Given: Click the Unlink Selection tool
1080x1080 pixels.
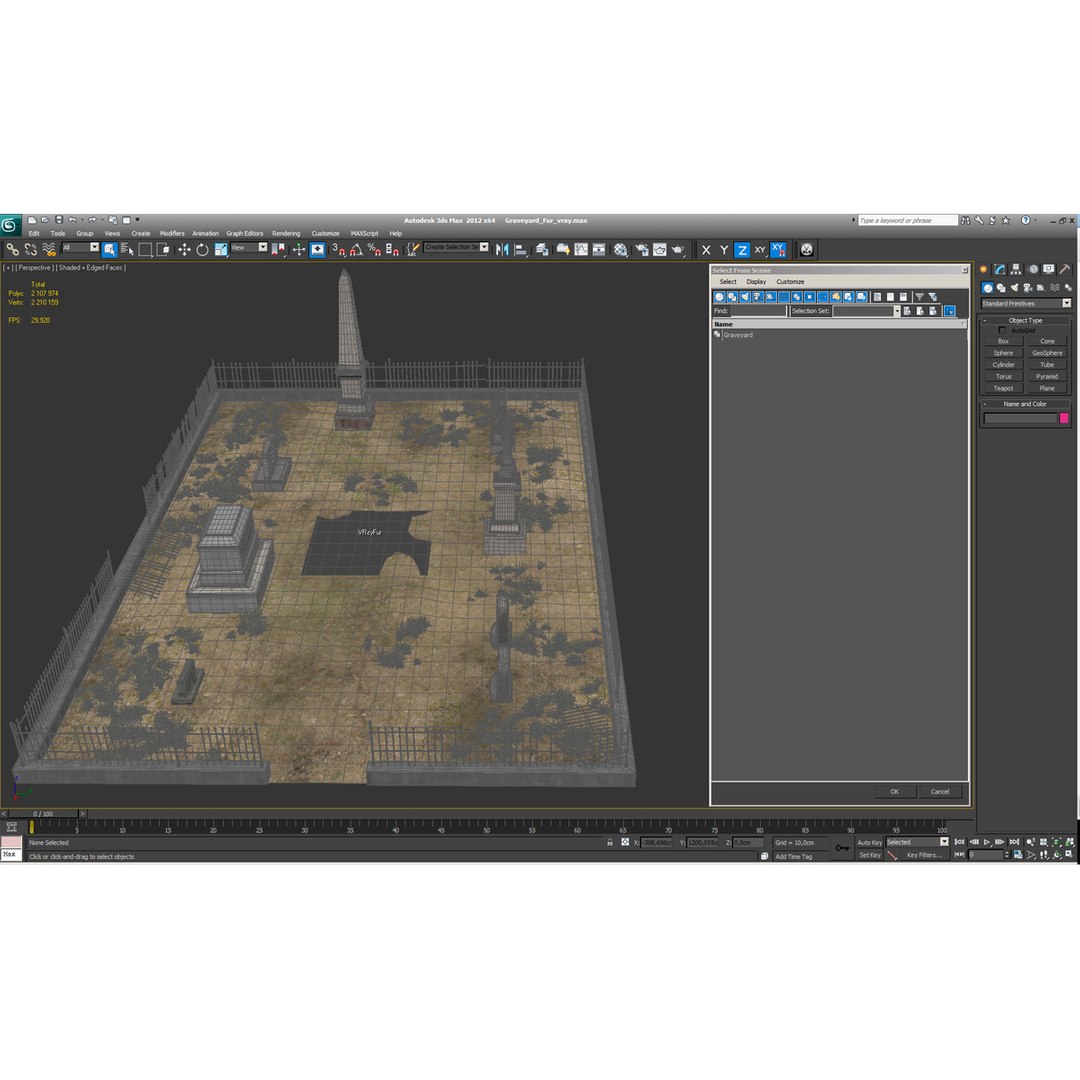Looking at the screenshot, I should [31, 249].
